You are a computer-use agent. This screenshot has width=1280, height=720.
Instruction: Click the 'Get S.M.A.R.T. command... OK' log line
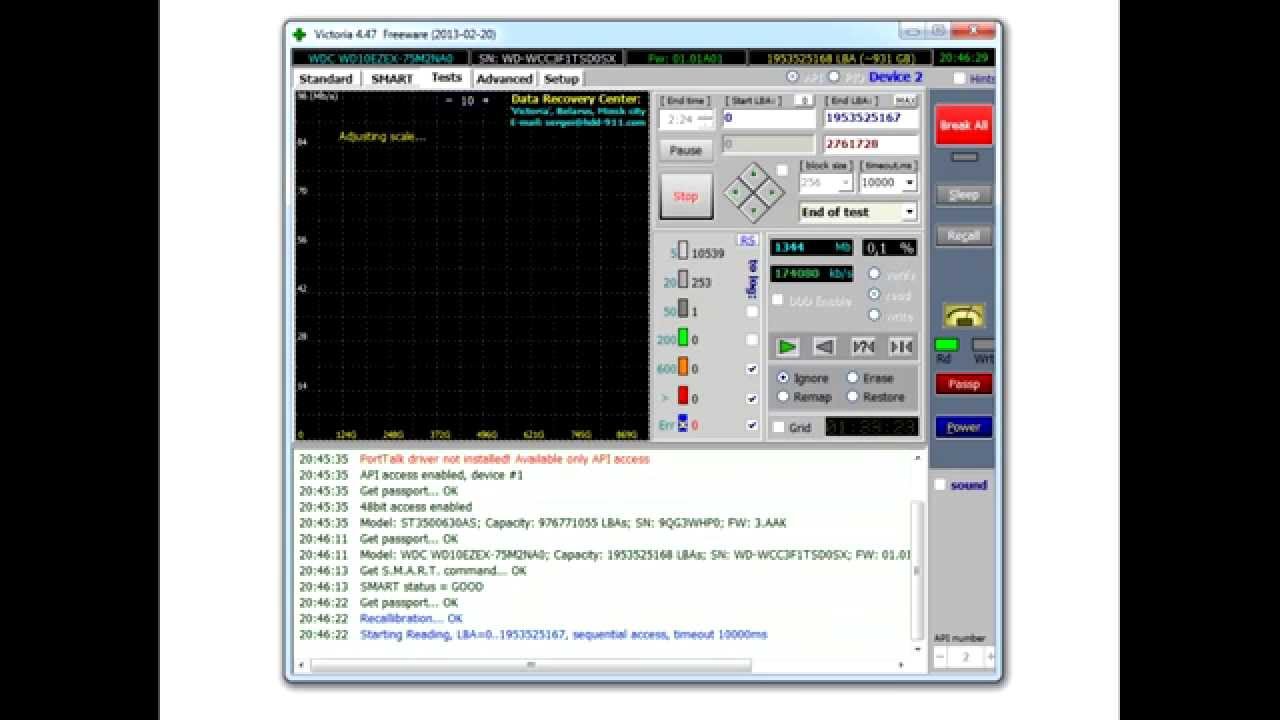pyautogui.click(x=443, y=571)
